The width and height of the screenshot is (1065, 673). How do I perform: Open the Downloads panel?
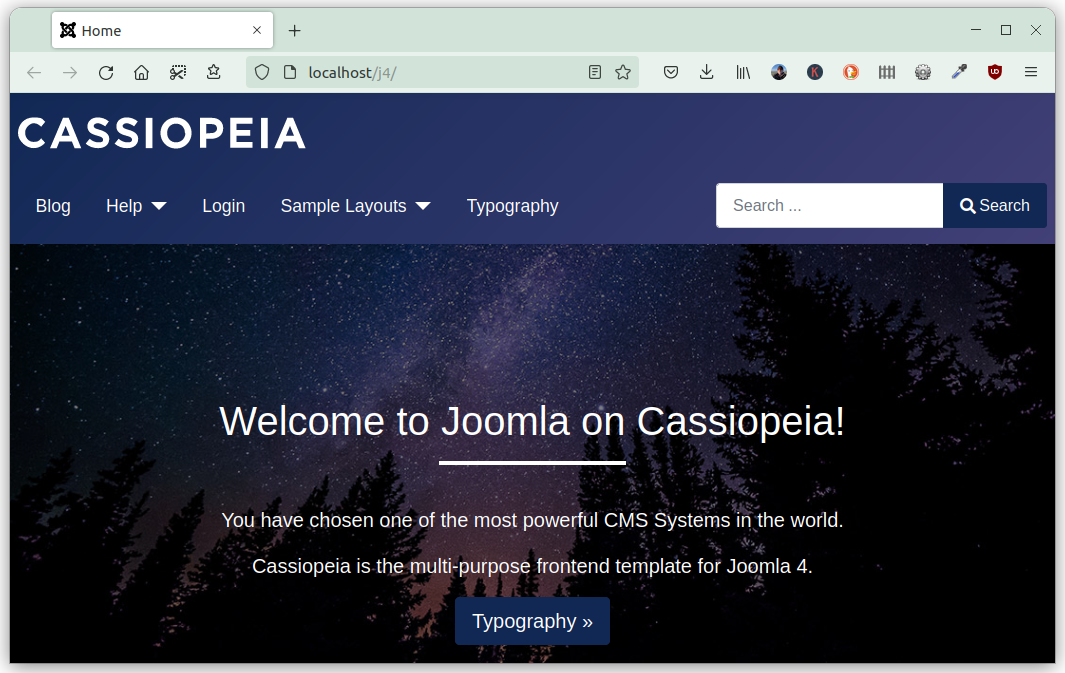pyautogui.click(x=707, y=71)
